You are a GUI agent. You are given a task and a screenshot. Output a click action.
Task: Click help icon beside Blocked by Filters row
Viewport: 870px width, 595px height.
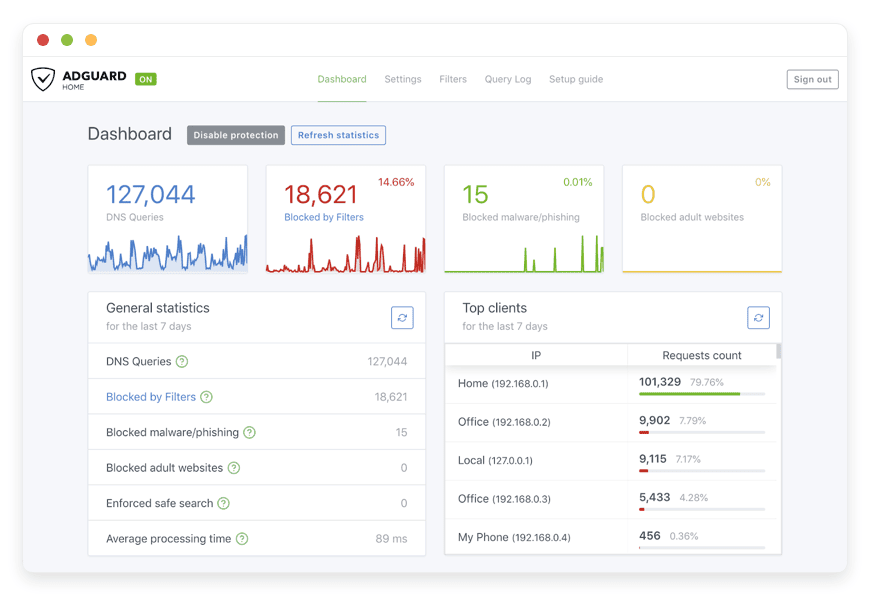click(x=206, y=397)
